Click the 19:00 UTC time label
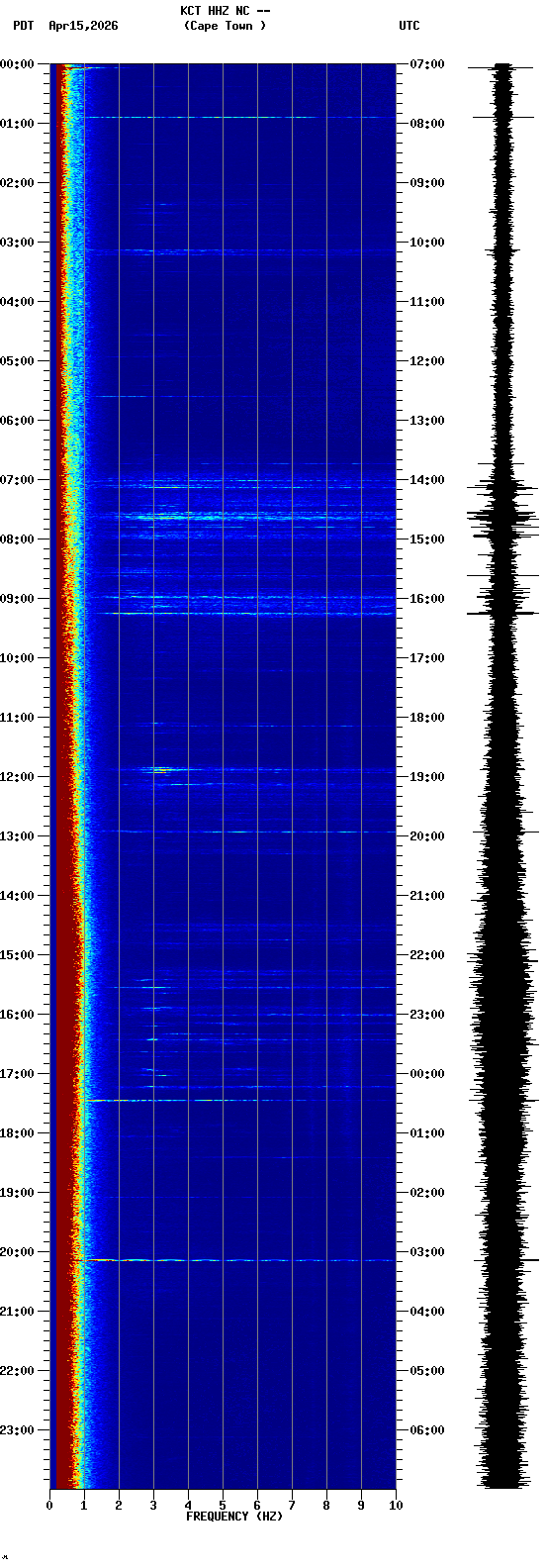Image resolution: width=546 pixels, height=1568 pixels. (x=427, y=777)
